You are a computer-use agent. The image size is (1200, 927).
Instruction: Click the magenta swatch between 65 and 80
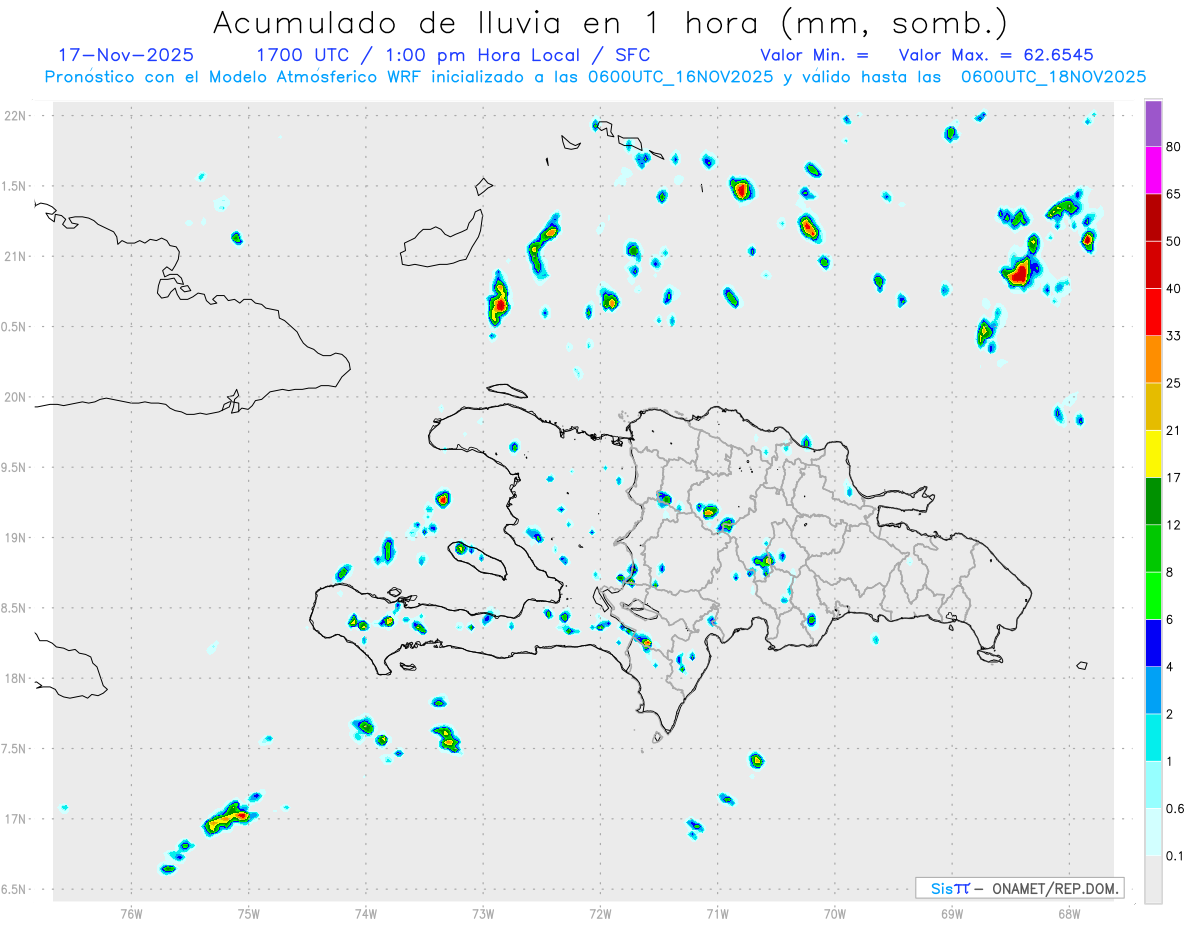[1153, 170]
